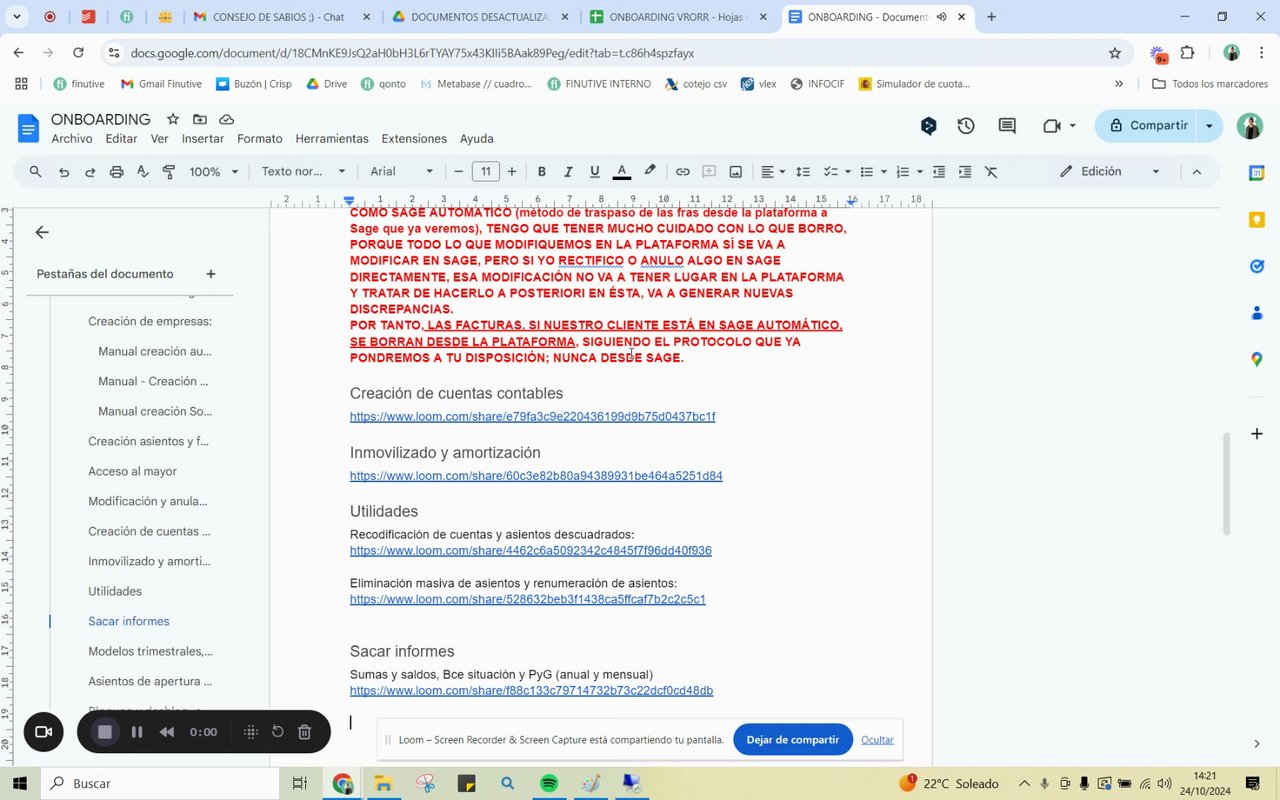Image resolution: width=1280 pixels, height=800 pixels.
Task: Open Spotify from the taskbar
Action: click(549, 784)
